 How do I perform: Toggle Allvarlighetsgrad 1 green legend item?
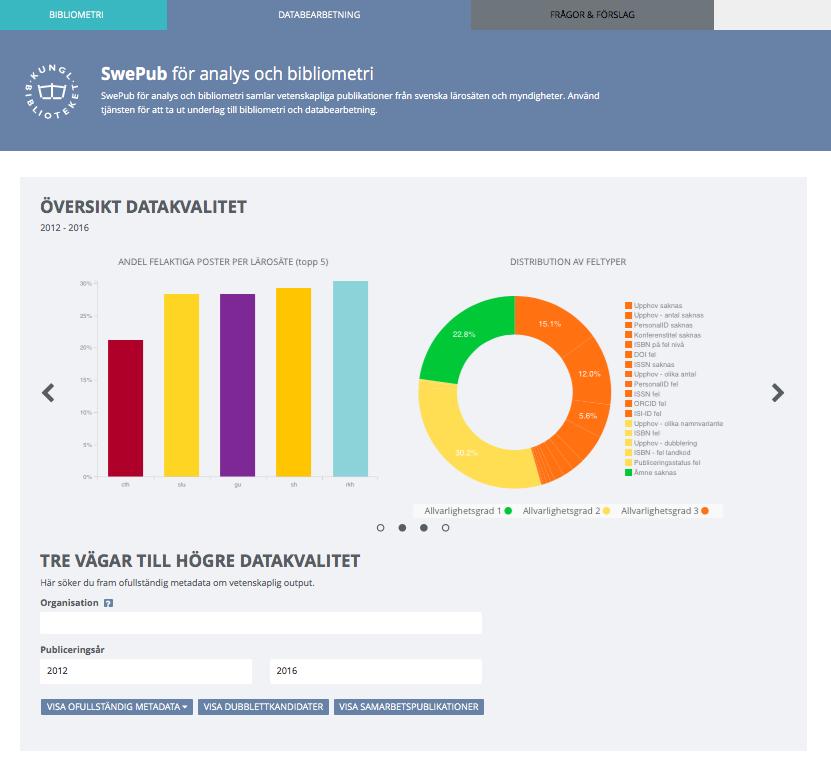[468, 511]
